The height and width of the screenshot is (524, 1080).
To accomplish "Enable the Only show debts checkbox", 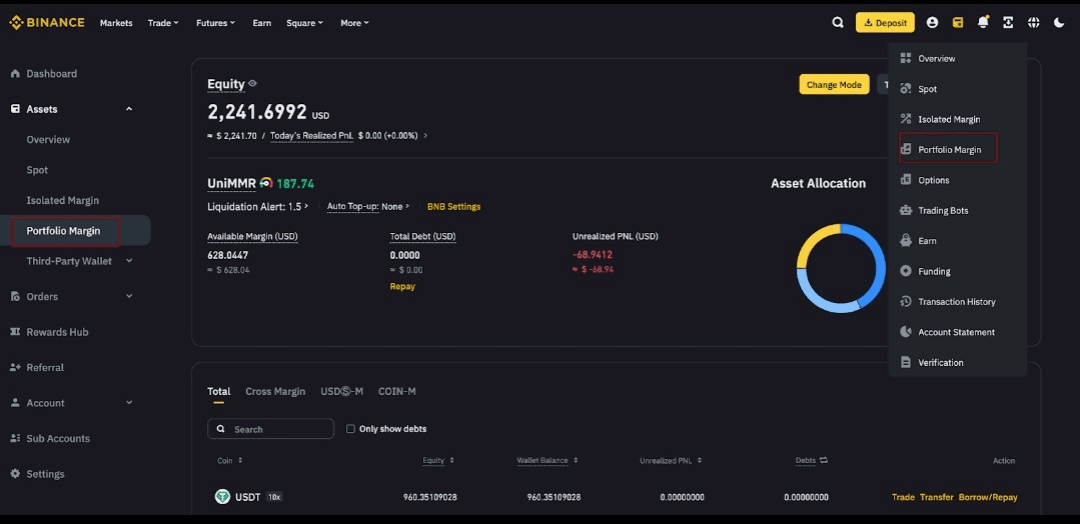I will coord(351,428).
